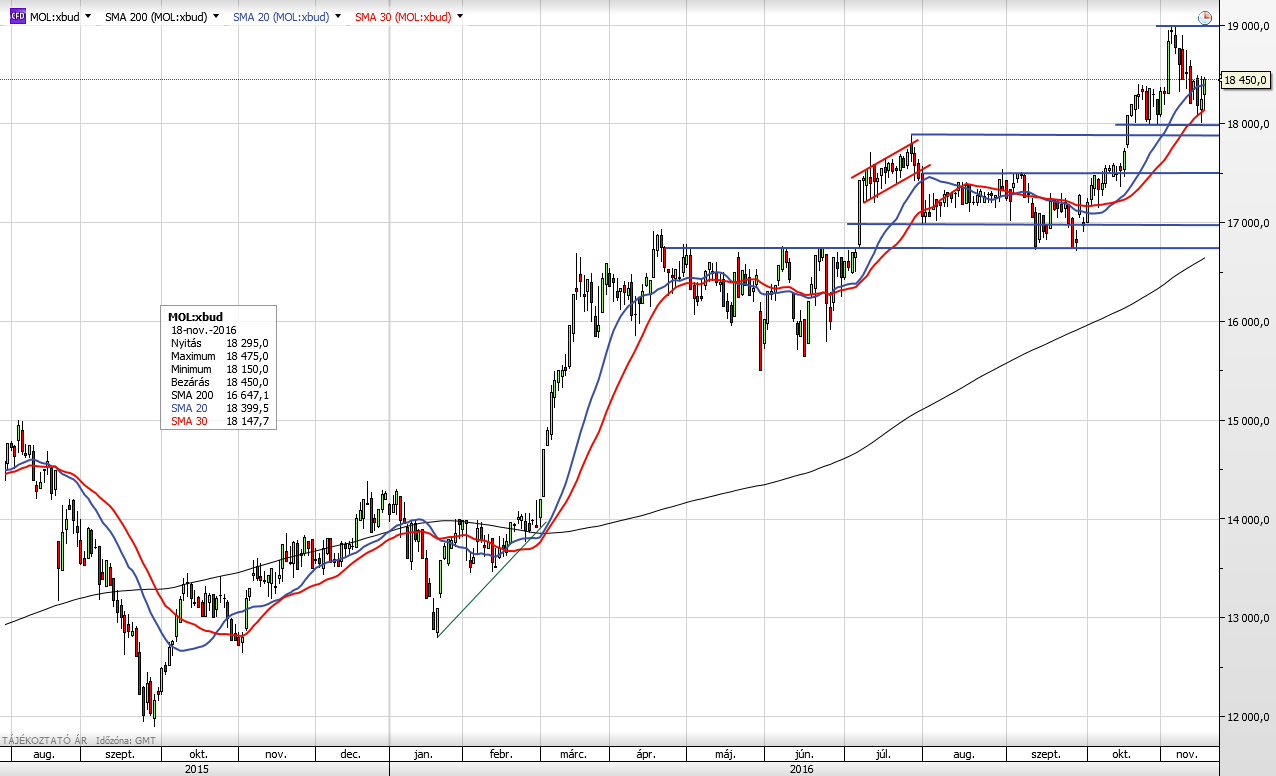Click the SMA 20 18 399,5 row
This screenshot has height=776, width=1276.
coord(219,409)
